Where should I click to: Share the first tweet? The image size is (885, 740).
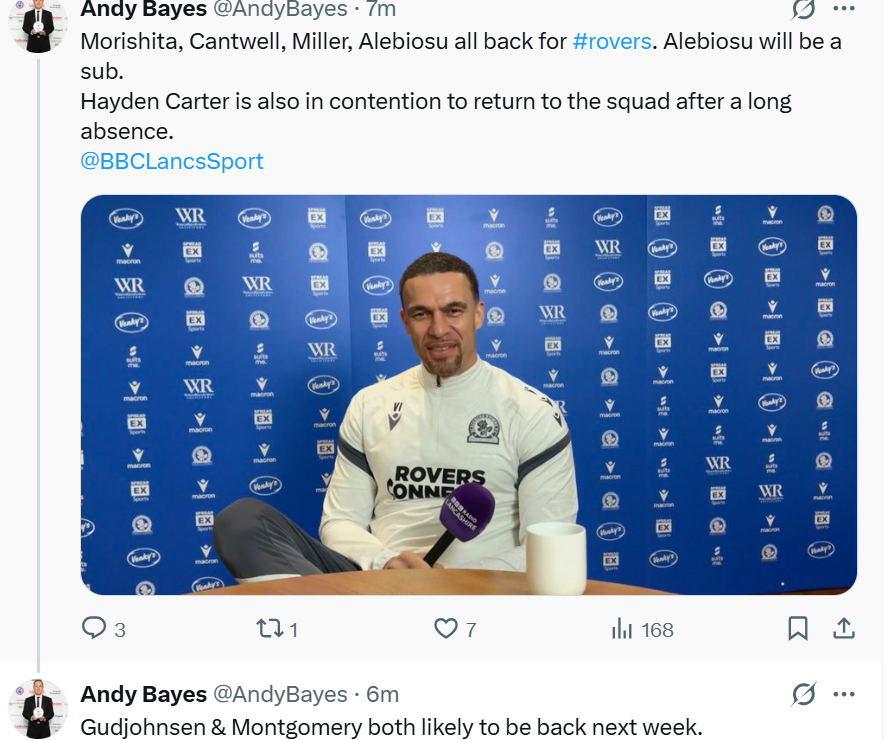tap(844, 628)
